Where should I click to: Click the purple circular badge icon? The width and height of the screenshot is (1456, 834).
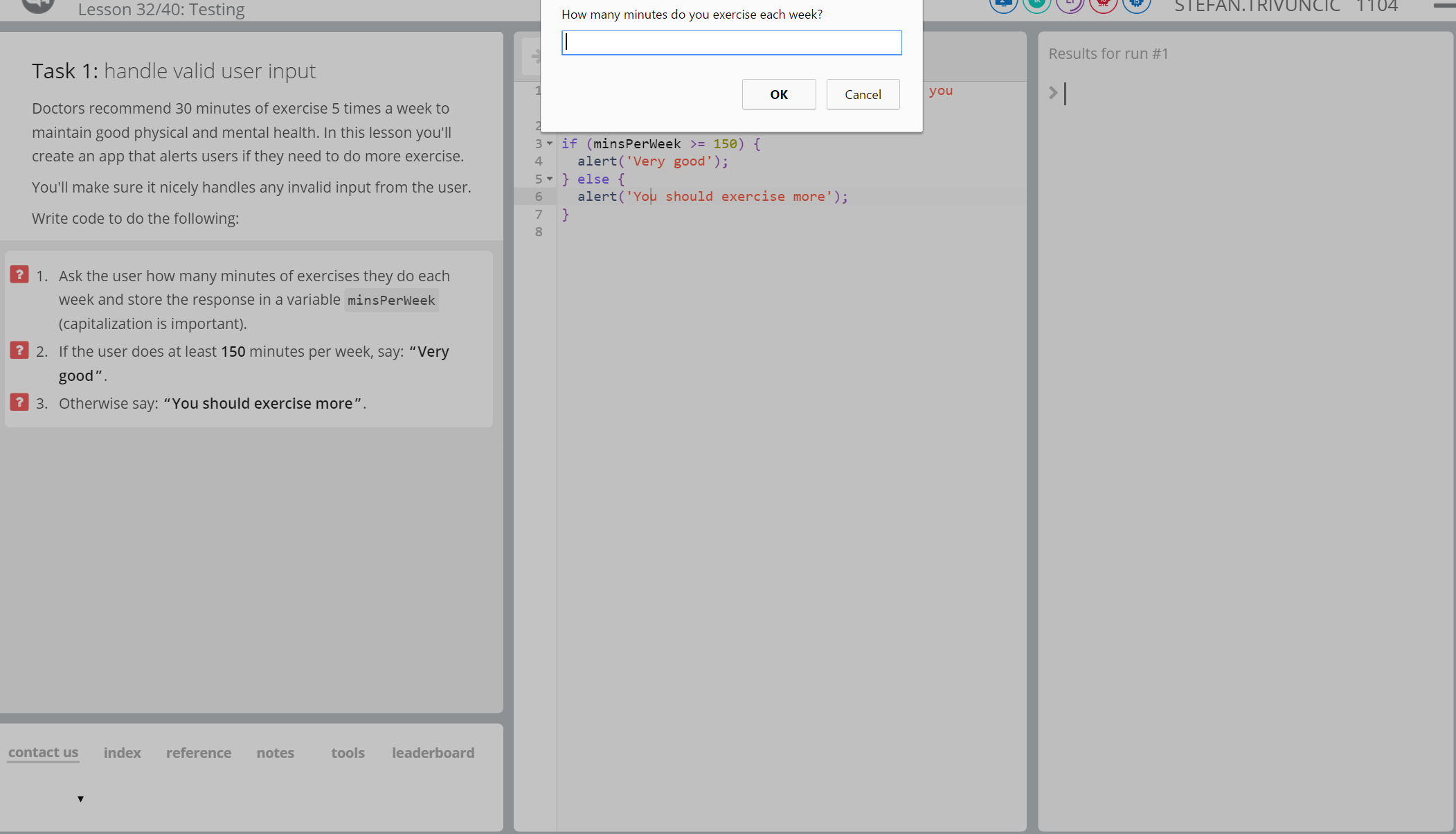point(1070,4)
